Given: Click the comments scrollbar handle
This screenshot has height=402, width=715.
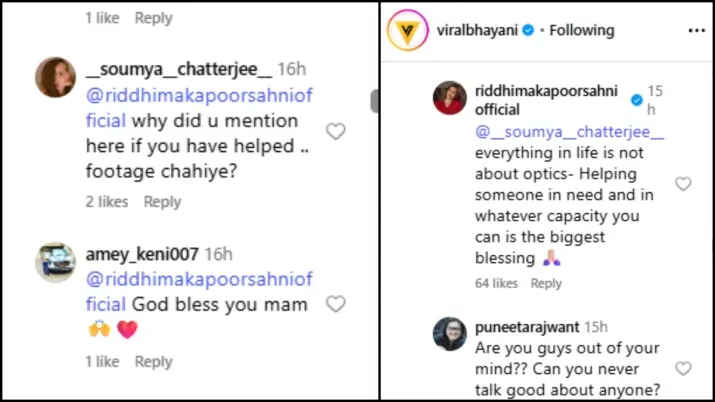Looking at the screenshot, I should coord(375,101).
